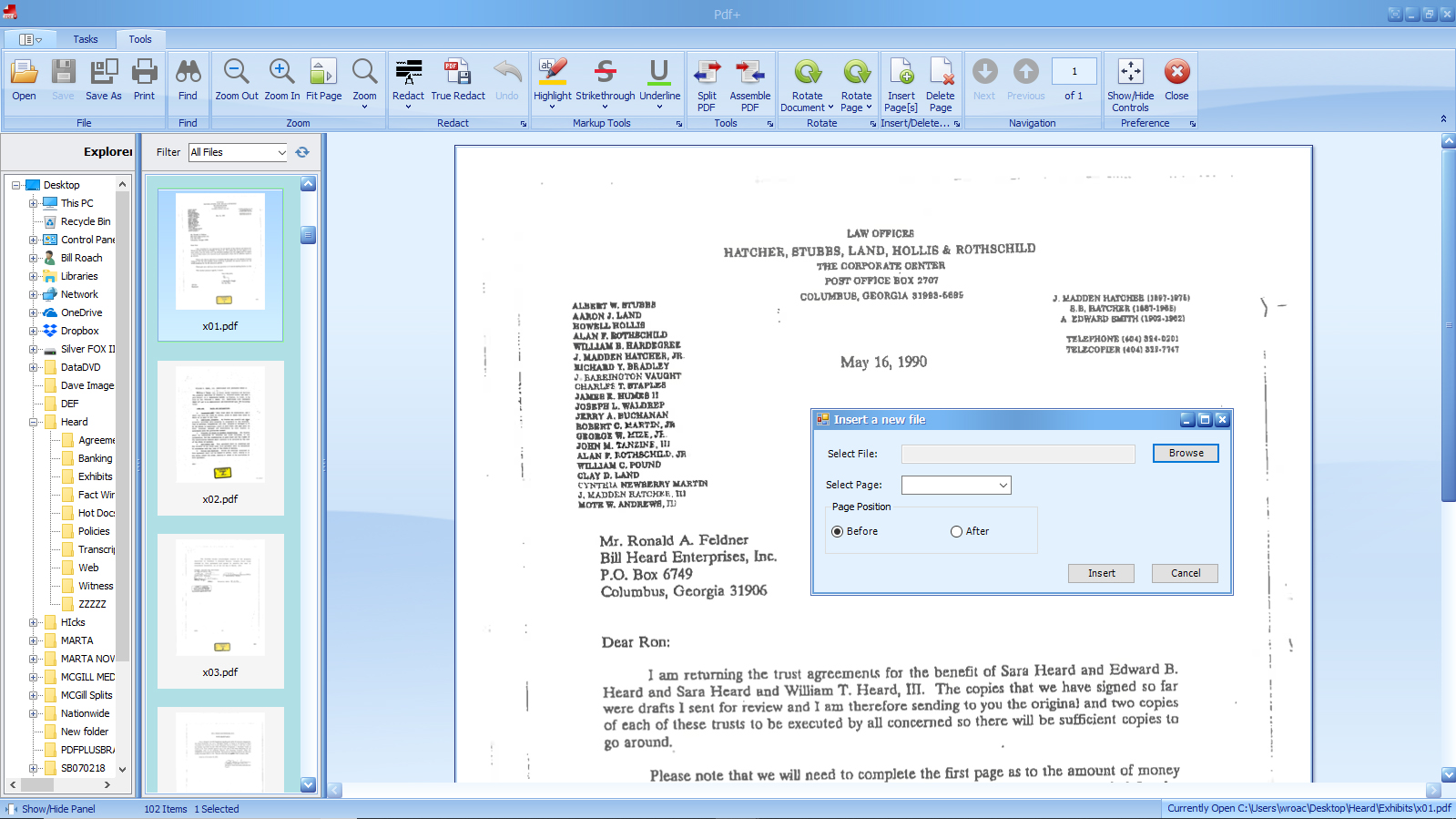Select the Libraries tree item
This screenshot has height=819, width=1456.
click(x=79, y=276)
